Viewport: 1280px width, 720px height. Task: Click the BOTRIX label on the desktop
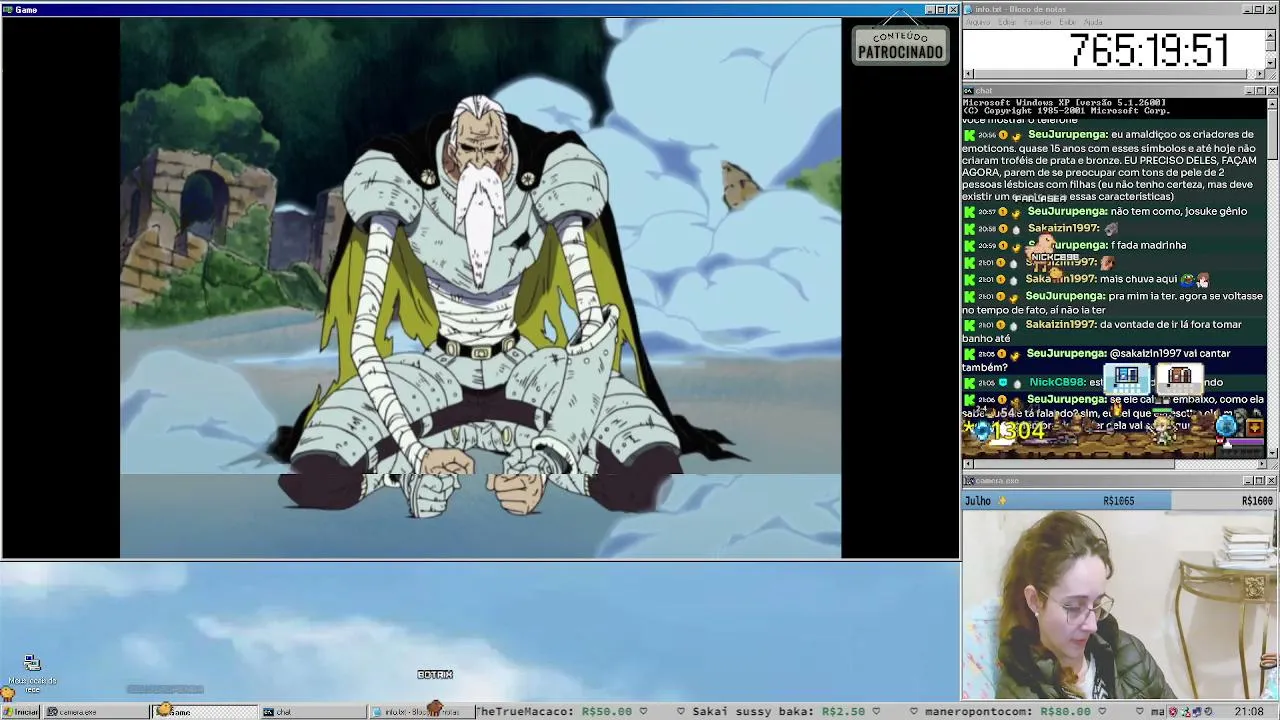(x=435, y=675)
